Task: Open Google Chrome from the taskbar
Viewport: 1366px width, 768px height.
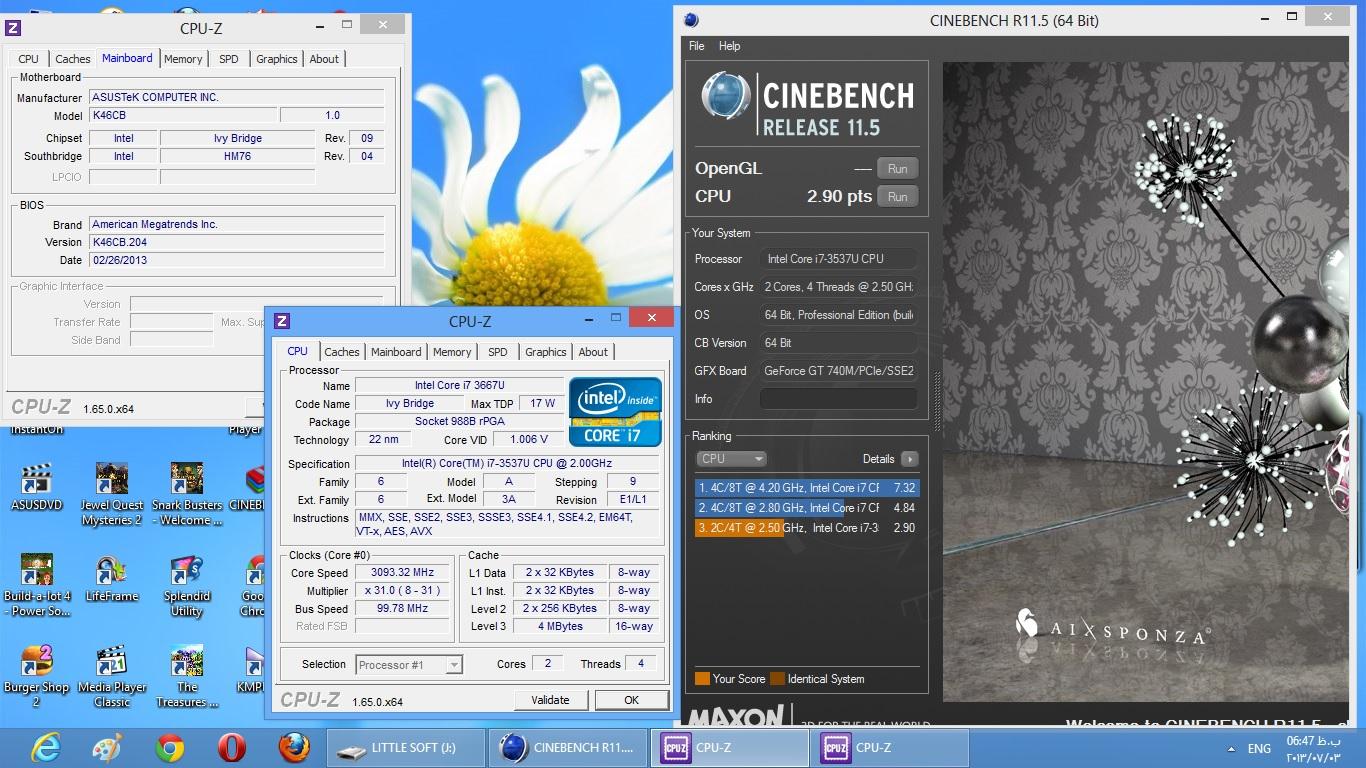Action: click(170, 747)
